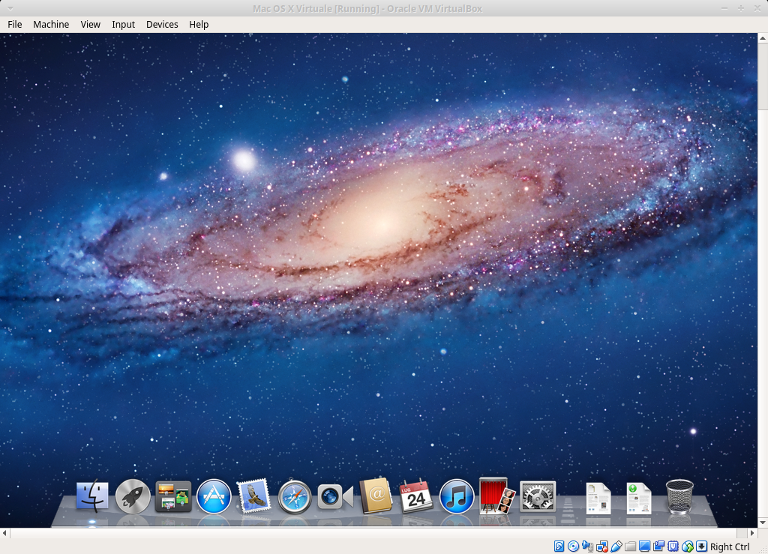Open the Trash in the dock
The image size is (768, 554).
(680, 496)
